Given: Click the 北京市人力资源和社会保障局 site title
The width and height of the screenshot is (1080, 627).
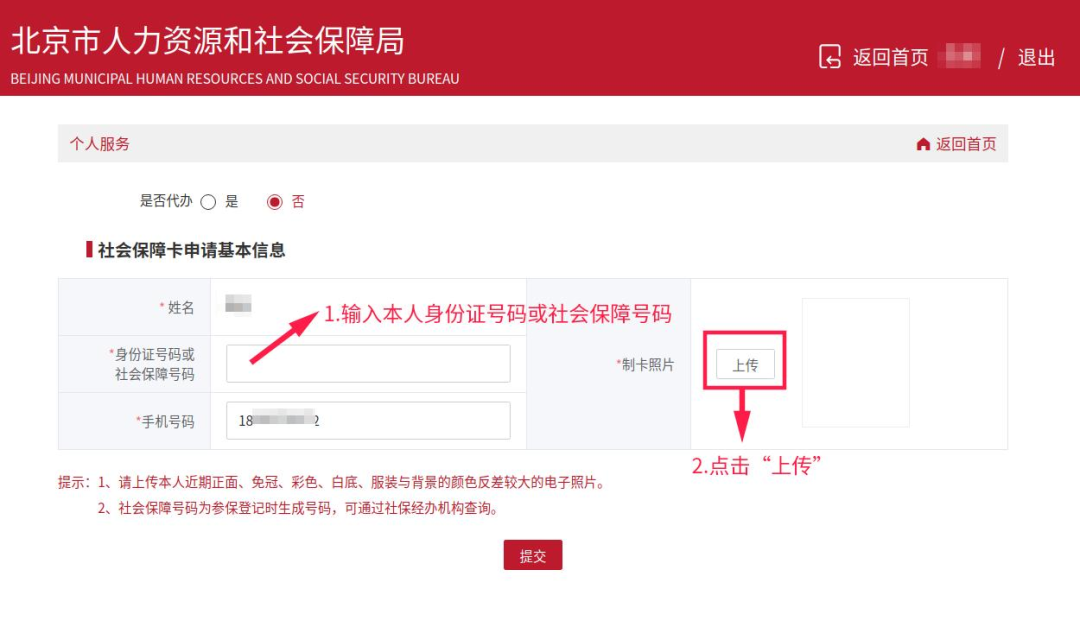Looking at the screenshot, I should [x=207, y=41].
